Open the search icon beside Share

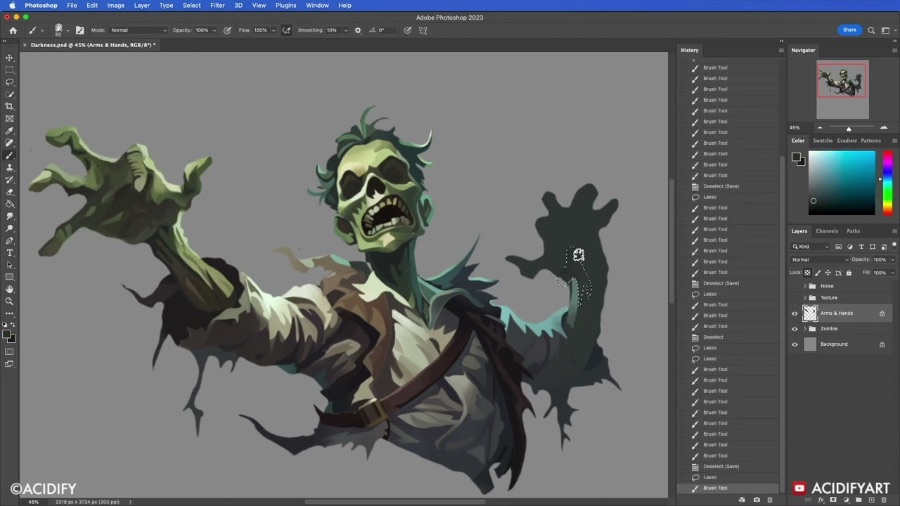click(871, 30)
